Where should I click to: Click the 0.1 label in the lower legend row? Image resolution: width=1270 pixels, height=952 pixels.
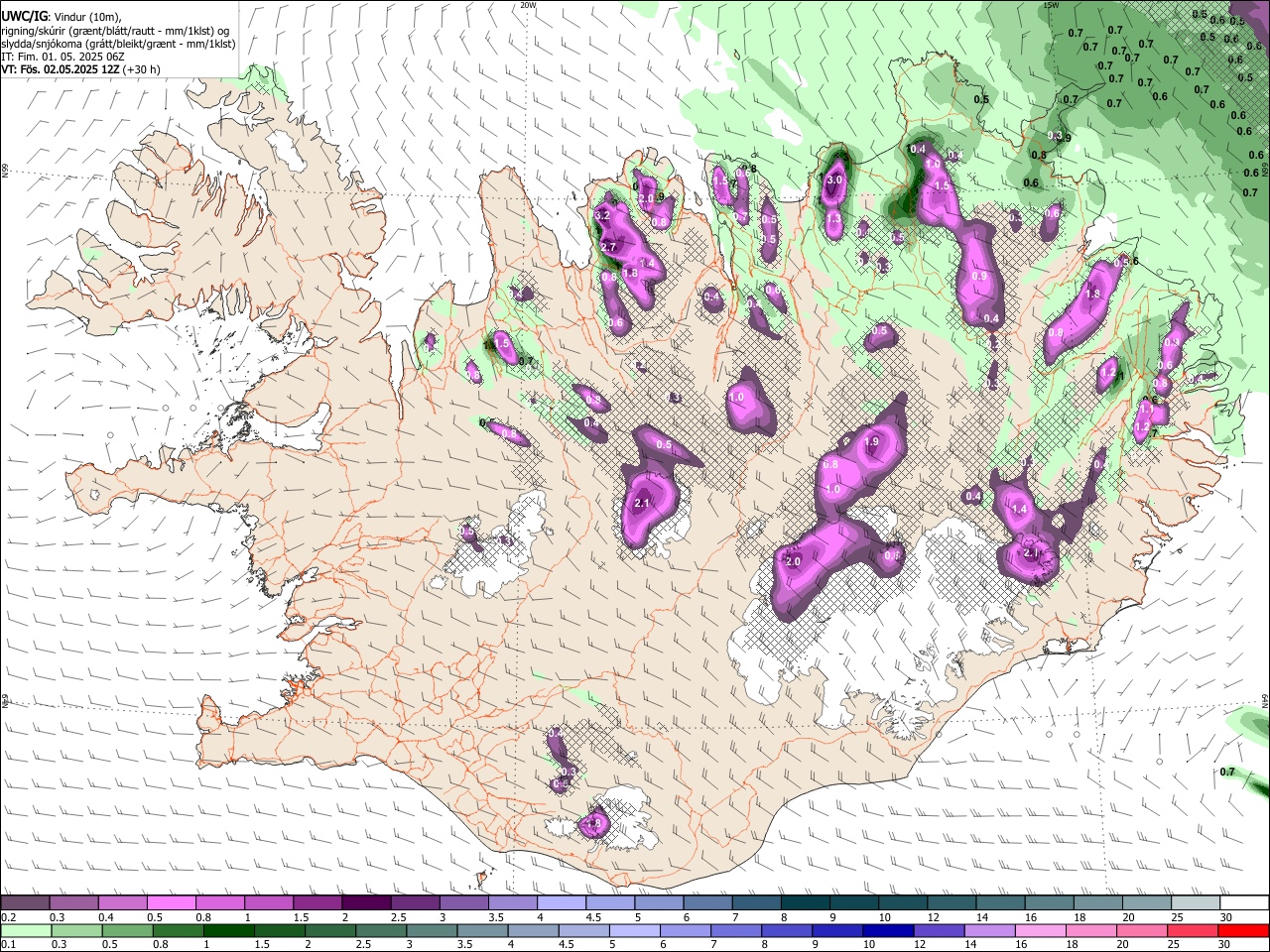8,944
